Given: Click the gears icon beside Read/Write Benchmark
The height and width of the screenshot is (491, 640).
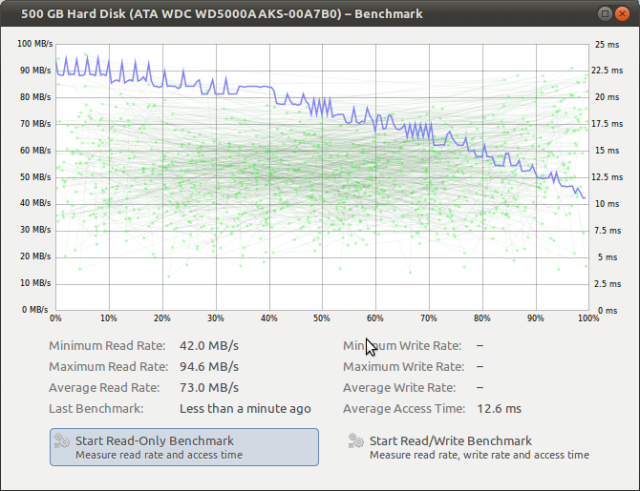Looking at the screenshot, I should coord(356,441).
